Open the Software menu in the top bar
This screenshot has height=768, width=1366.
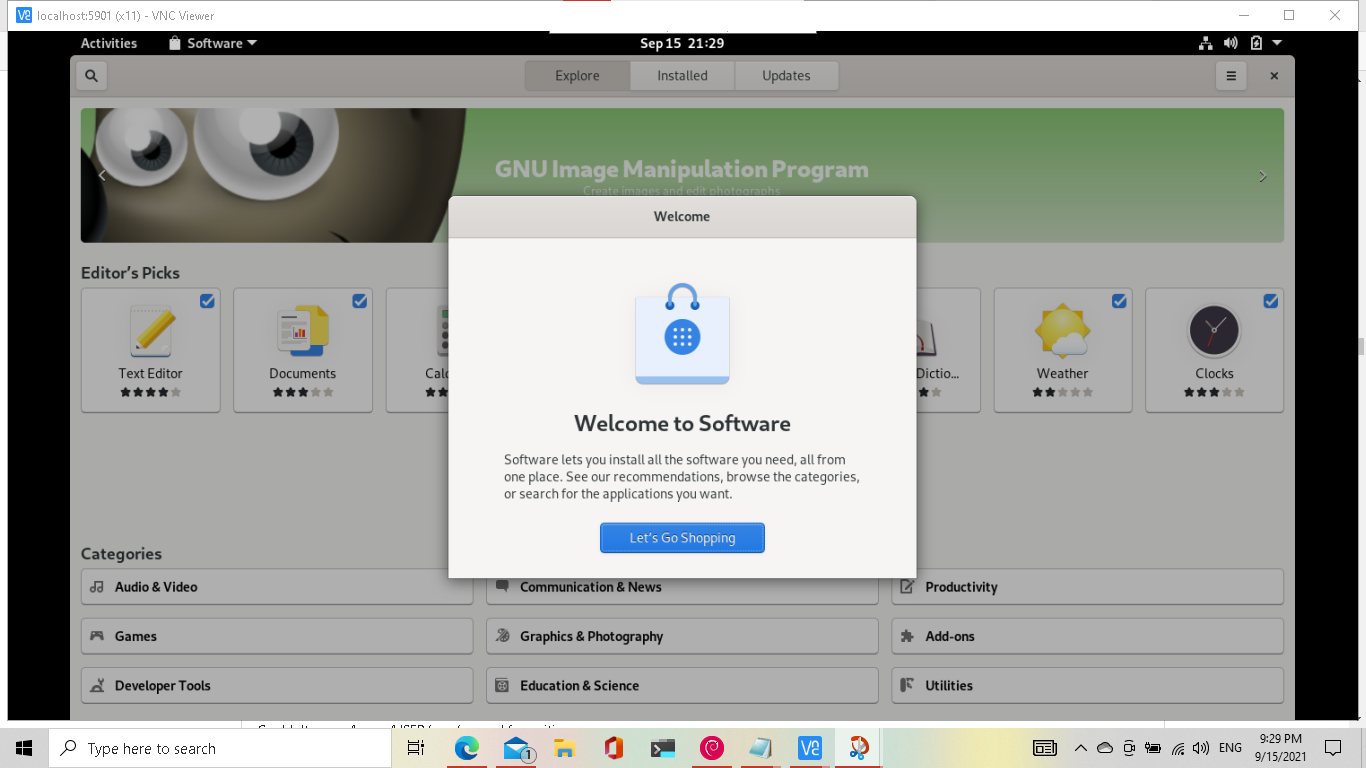coord(212,43)
